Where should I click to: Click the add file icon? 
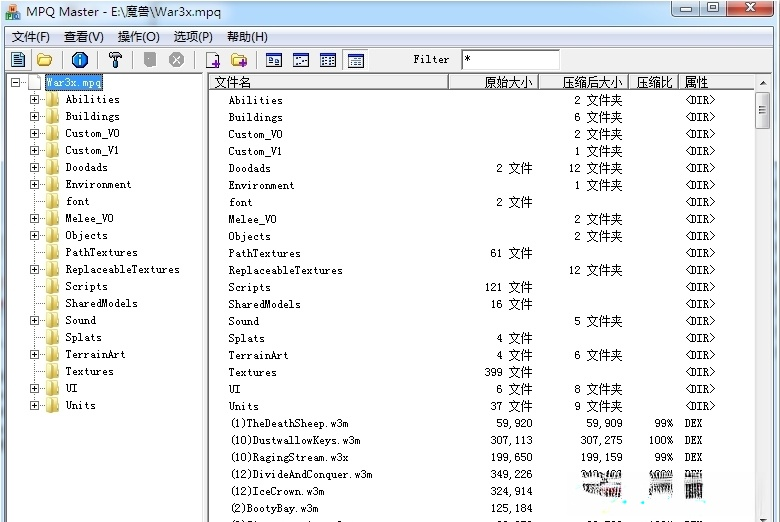tap(213, 60)
